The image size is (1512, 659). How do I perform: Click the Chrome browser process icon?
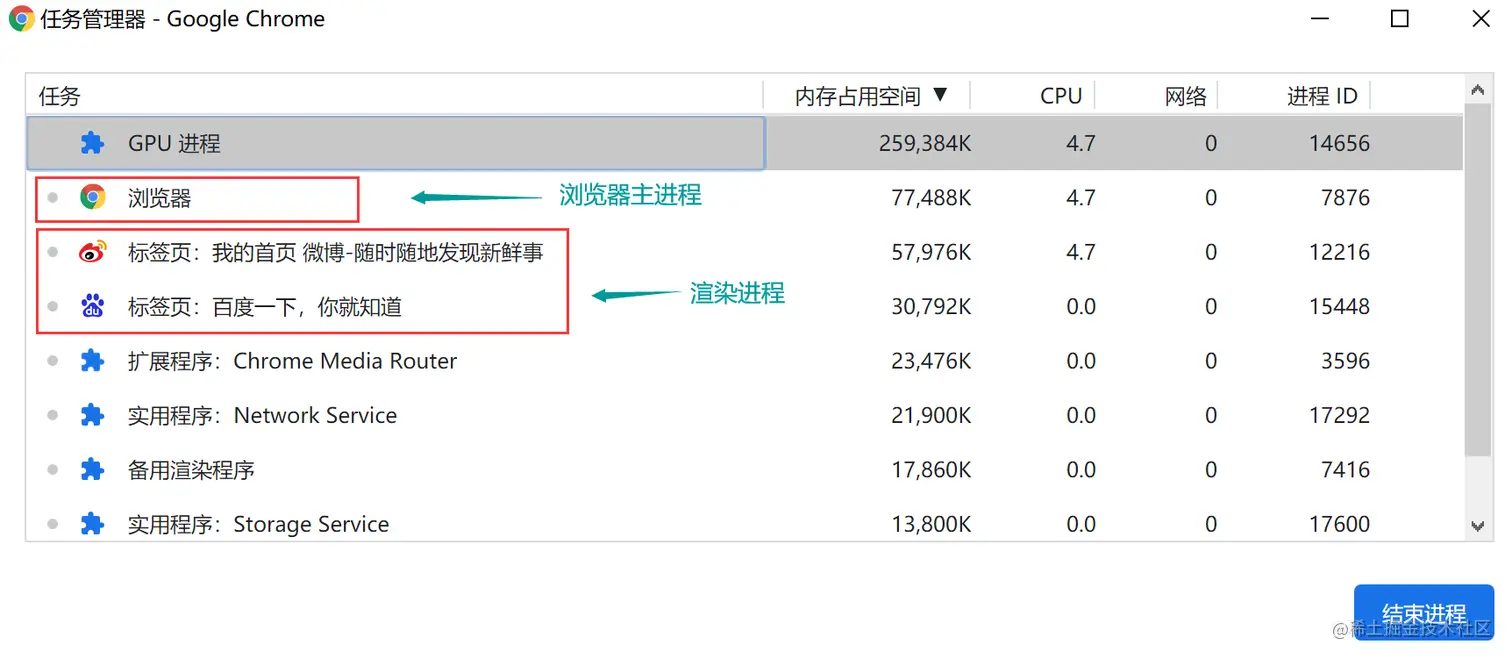pyautogui.click(x=93, y=197)
